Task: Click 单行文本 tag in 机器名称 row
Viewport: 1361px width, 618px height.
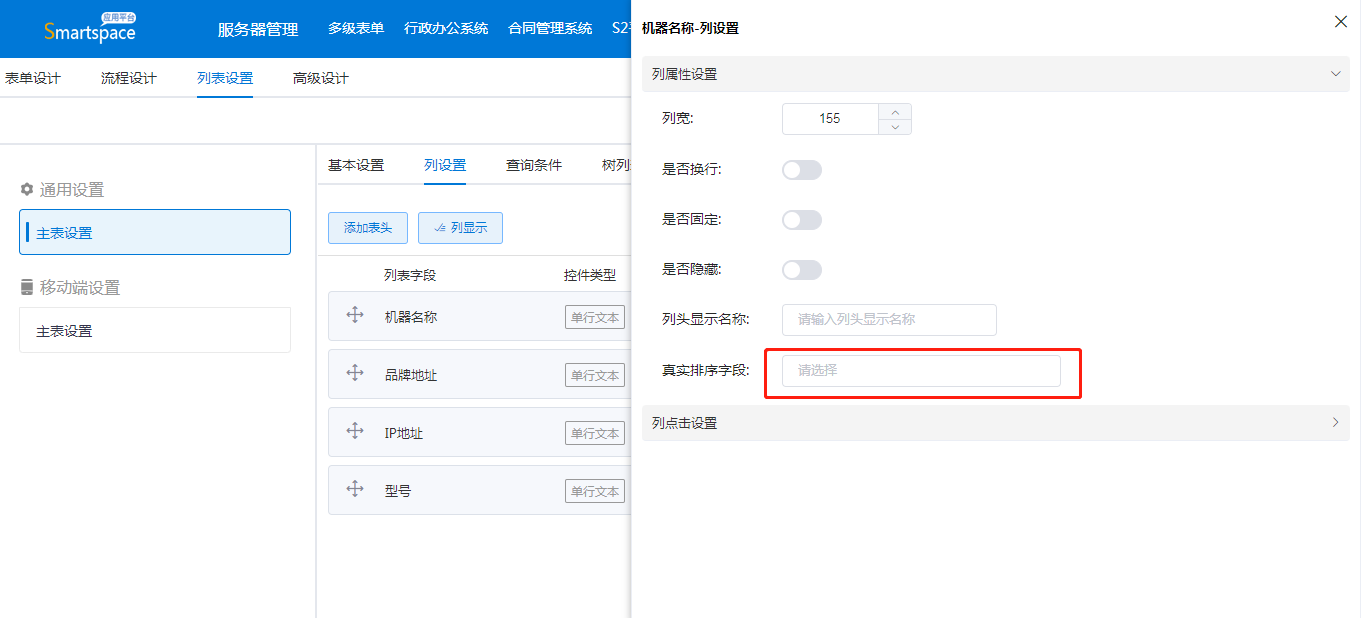Action: click(595, 318)
